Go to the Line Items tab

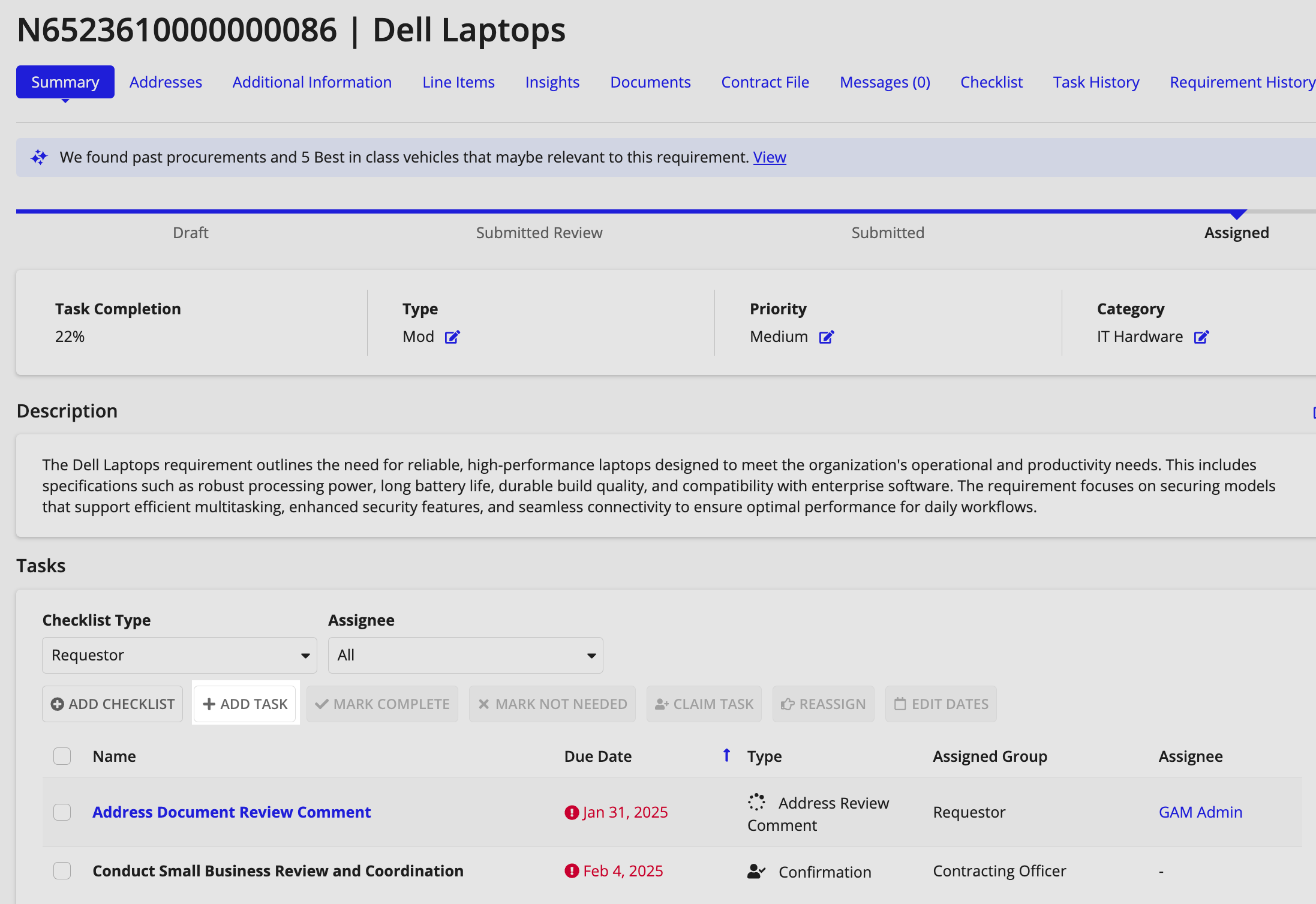tap(458, 82)
